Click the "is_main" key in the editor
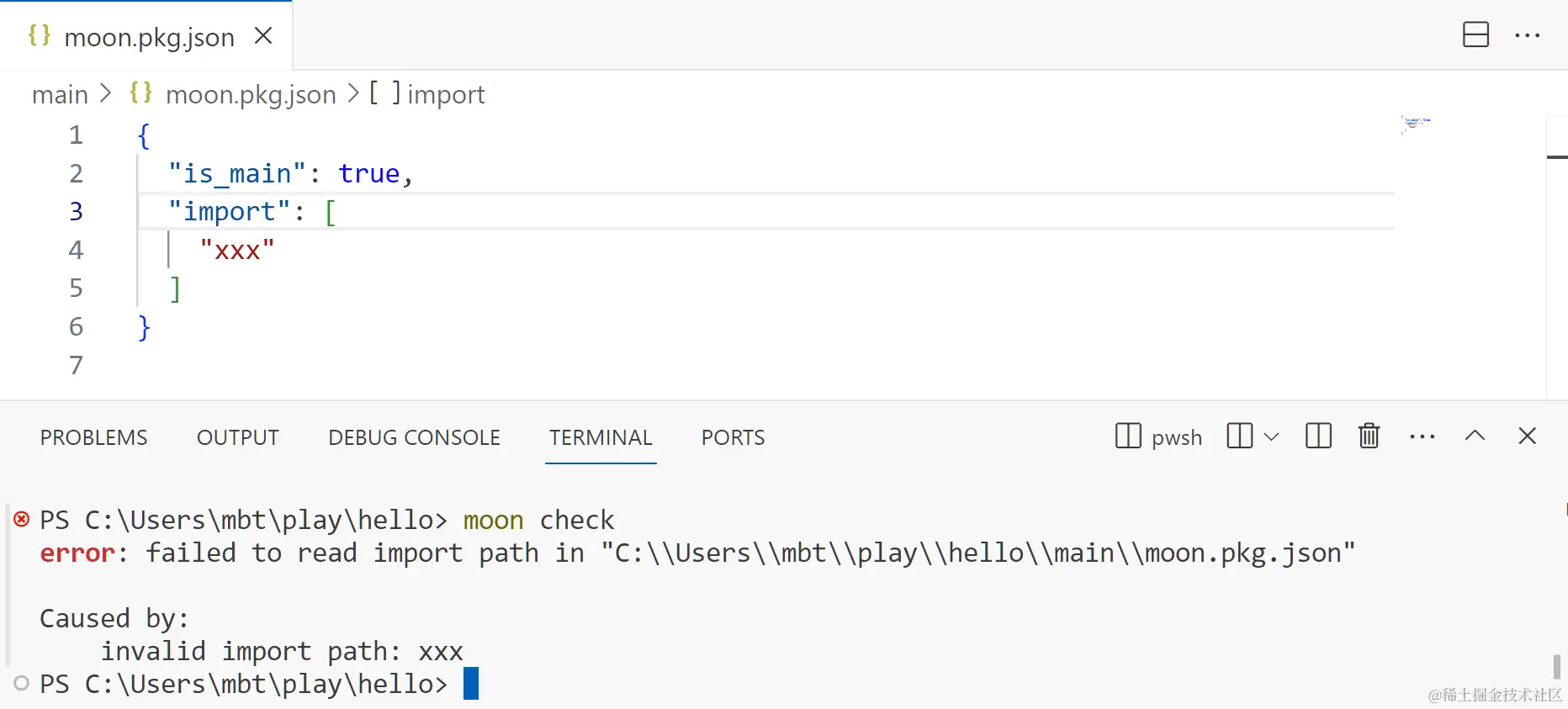The width and height of the screenshot is (1568, 709). (x=236, y=173)
